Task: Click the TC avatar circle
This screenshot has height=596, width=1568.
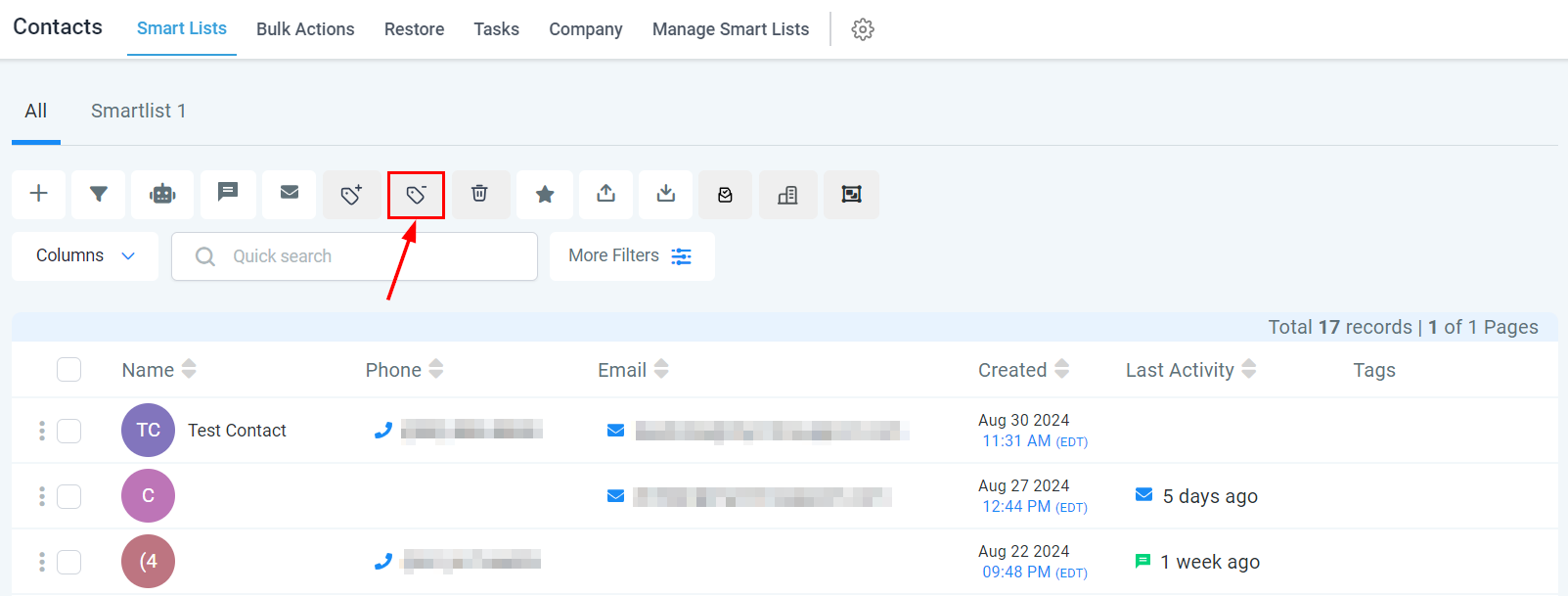Action: [148, 430]
